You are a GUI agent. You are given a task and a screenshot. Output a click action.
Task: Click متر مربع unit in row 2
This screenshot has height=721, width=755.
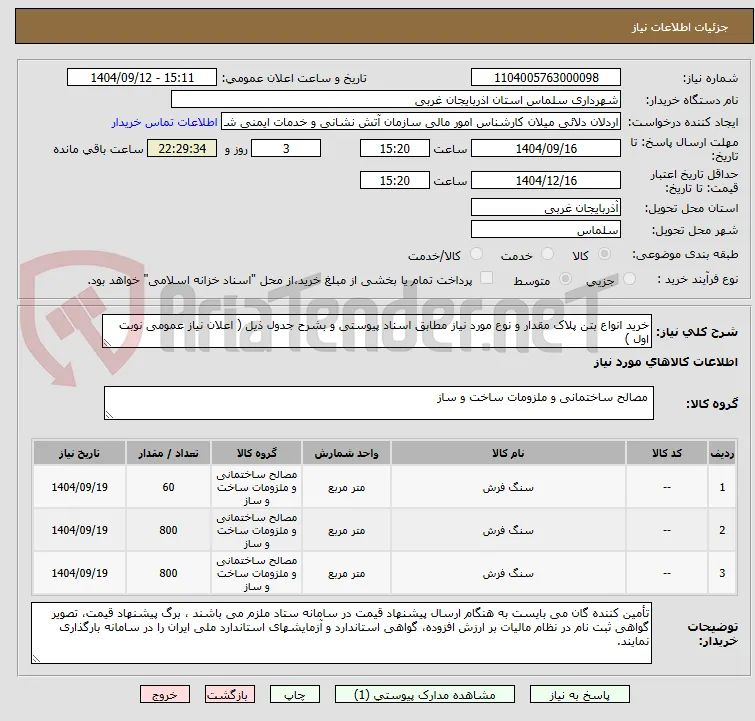[x=346, y=530]
